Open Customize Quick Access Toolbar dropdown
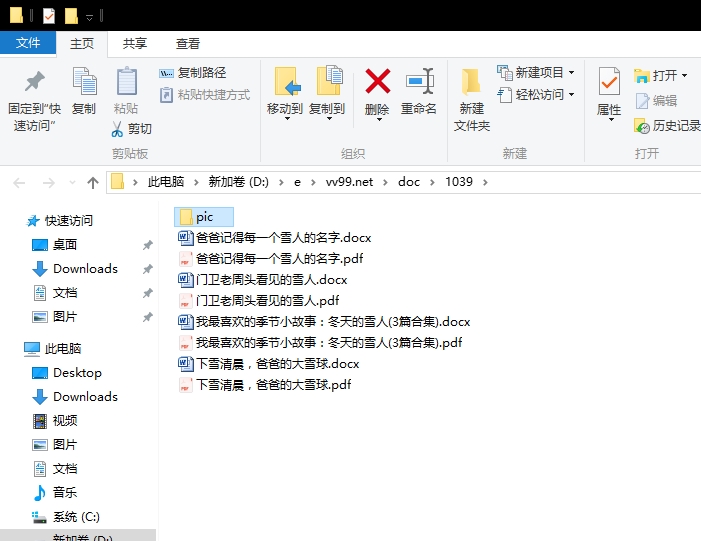Image resolution: width=701 pixels, height=541 pixels. tap(89, 17)
